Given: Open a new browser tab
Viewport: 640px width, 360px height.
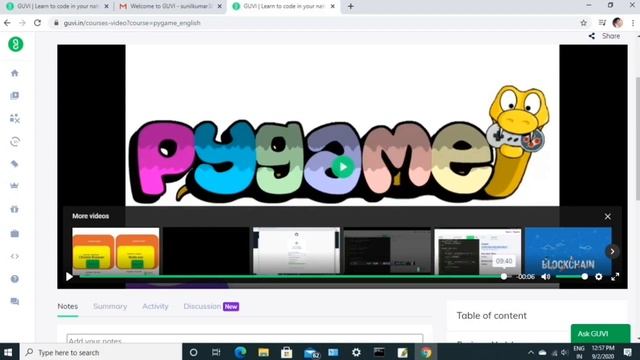Looking at the screenshot, I should click(x=350, y=7).
